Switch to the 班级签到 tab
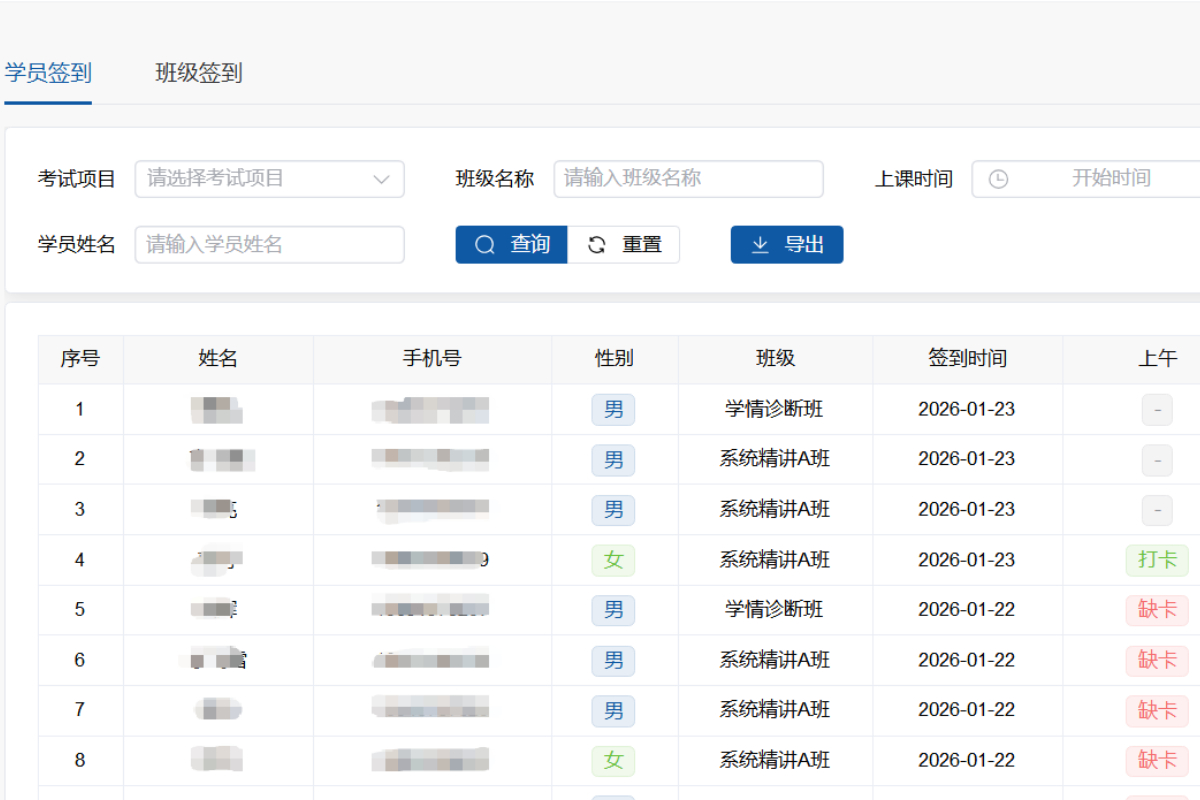Viewport: 1200px width, 800px height. (199, 73)
